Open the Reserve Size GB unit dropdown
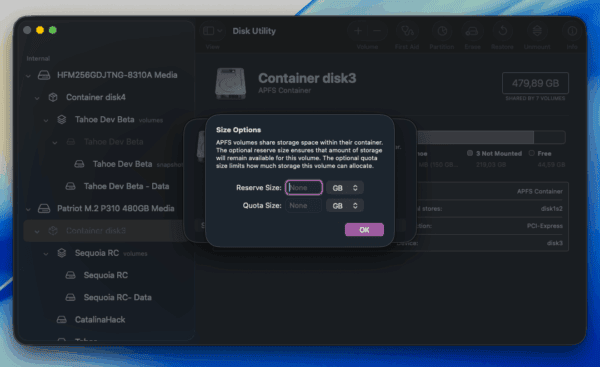The width and height of the screenshot is (600, 367). pos(345,188)
